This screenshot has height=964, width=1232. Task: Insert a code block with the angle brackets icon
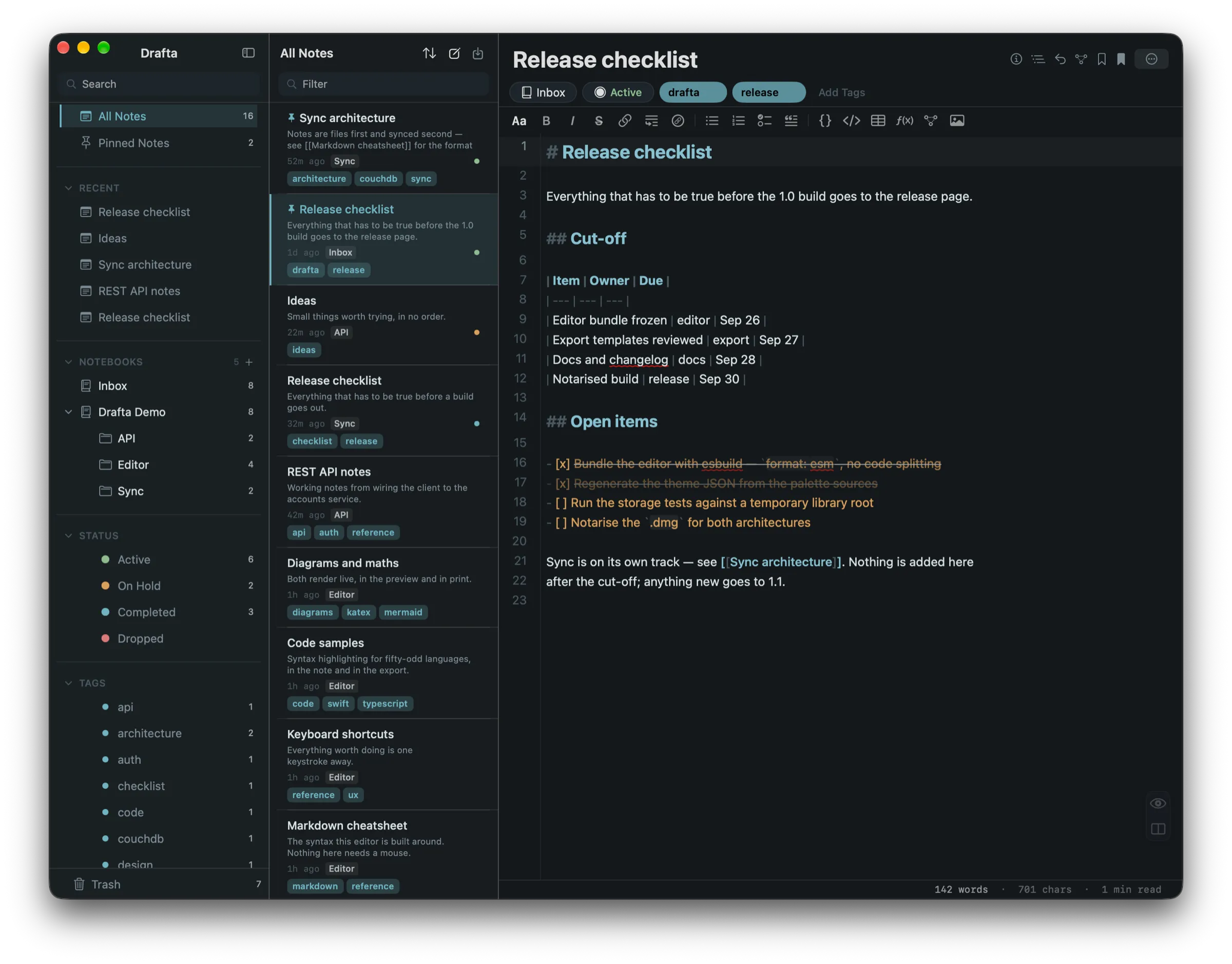tap(851, 121)
